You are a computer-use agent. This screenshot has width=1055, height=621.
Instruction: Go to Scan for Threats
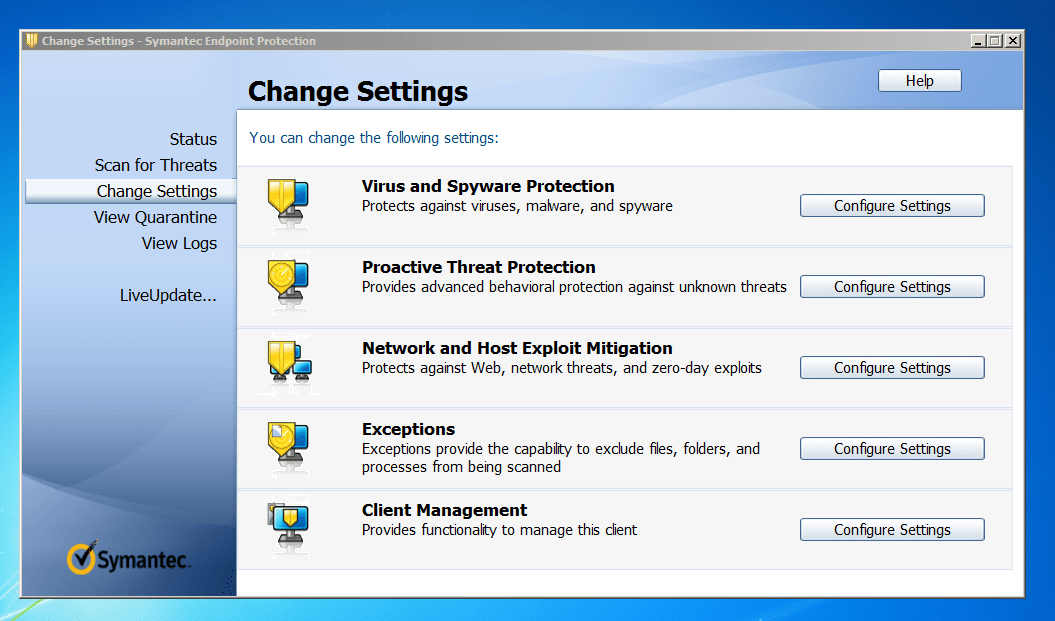(x=155, y=166)
